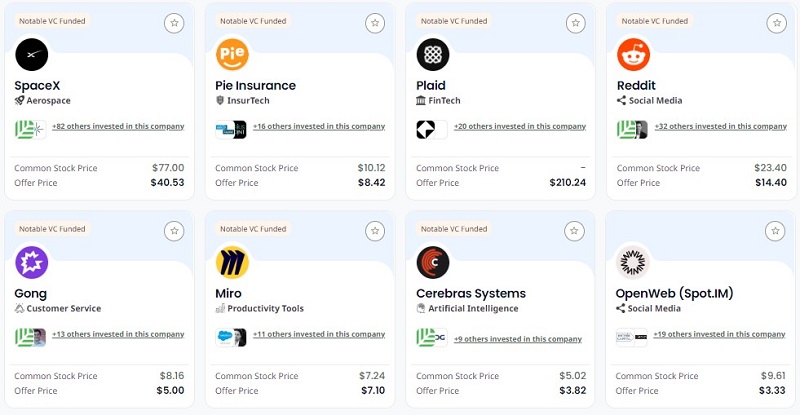Toggle the star on Pie Insurance card
Viewport: 800px width, 415px height.
pos(374,23)
